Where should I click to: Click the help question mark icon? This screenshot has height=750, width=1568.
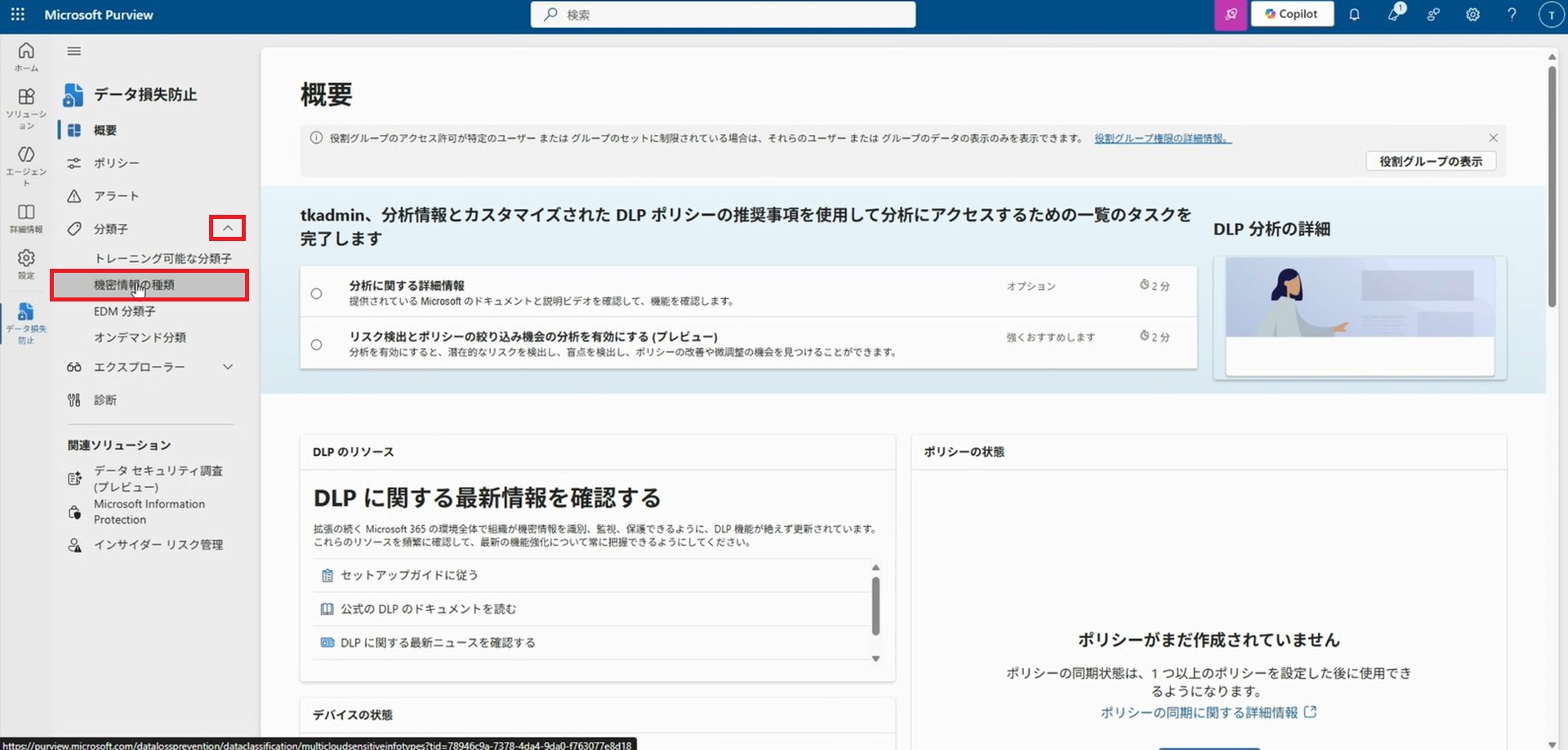[1512, 15]
